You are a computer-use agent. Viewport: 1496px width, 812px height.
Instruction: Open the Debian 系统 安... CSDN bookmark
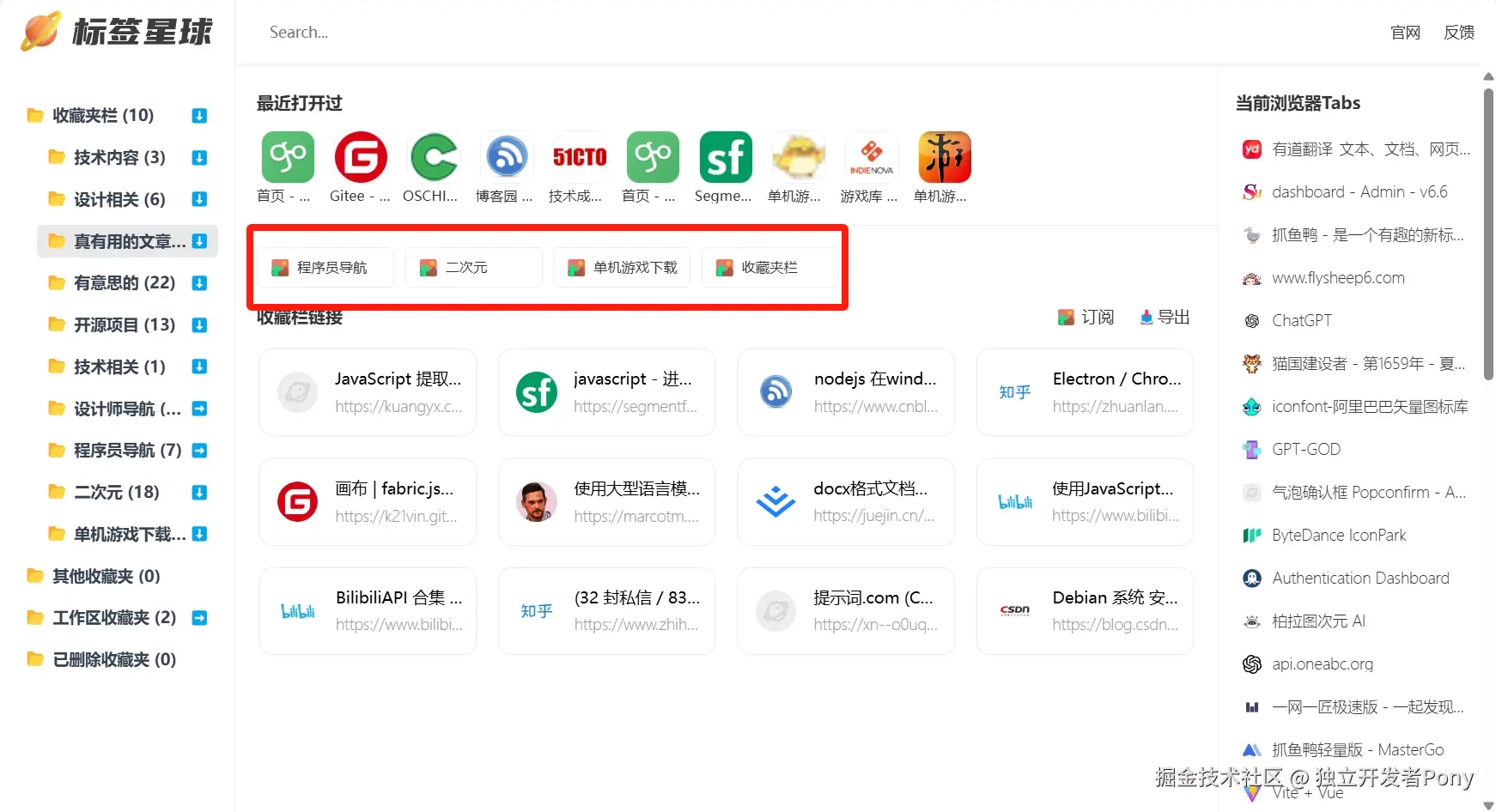pos(1085,611)
